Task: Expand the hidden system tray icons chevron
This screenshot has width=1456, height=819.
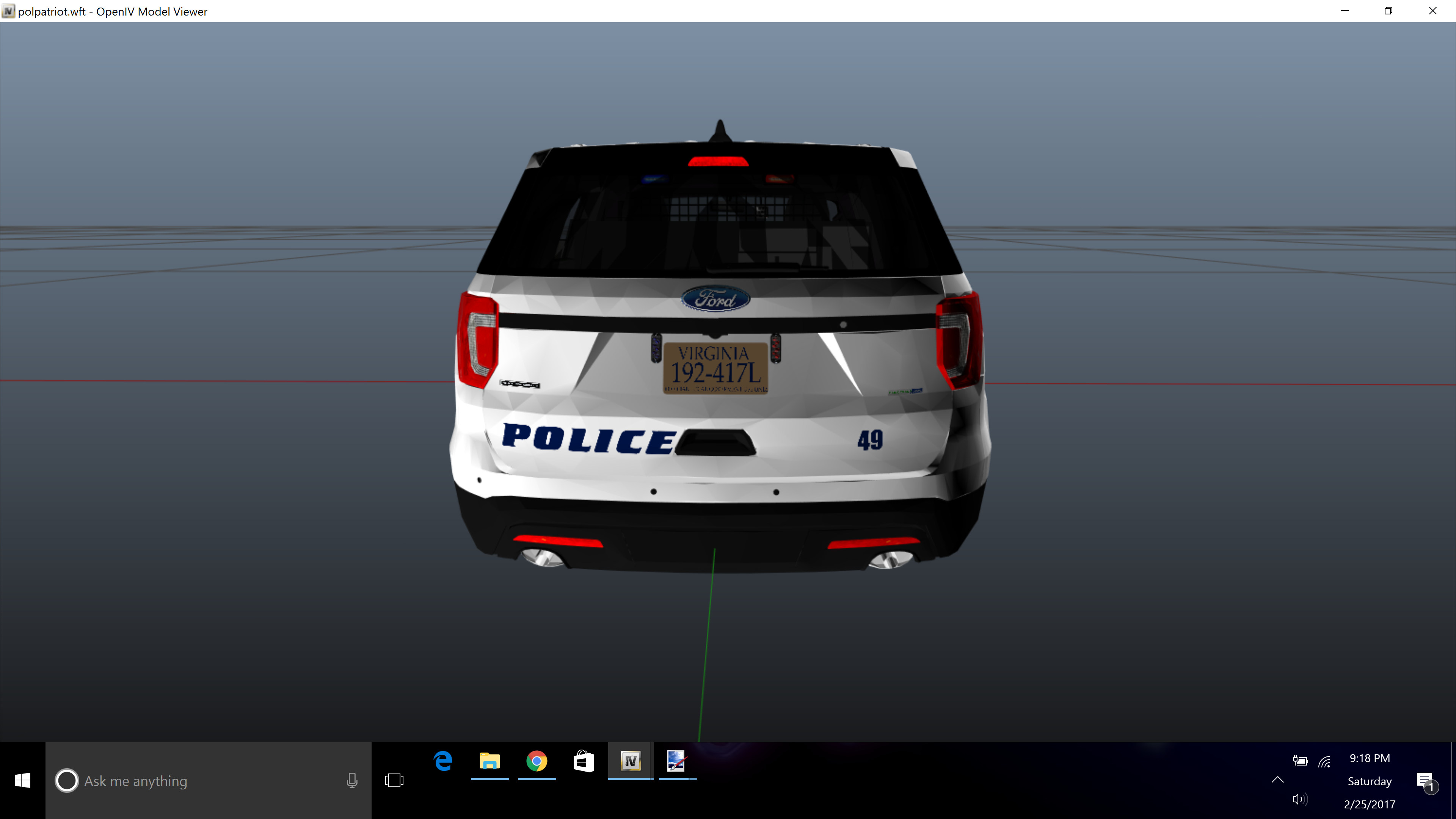Action: click(1277, 780)
